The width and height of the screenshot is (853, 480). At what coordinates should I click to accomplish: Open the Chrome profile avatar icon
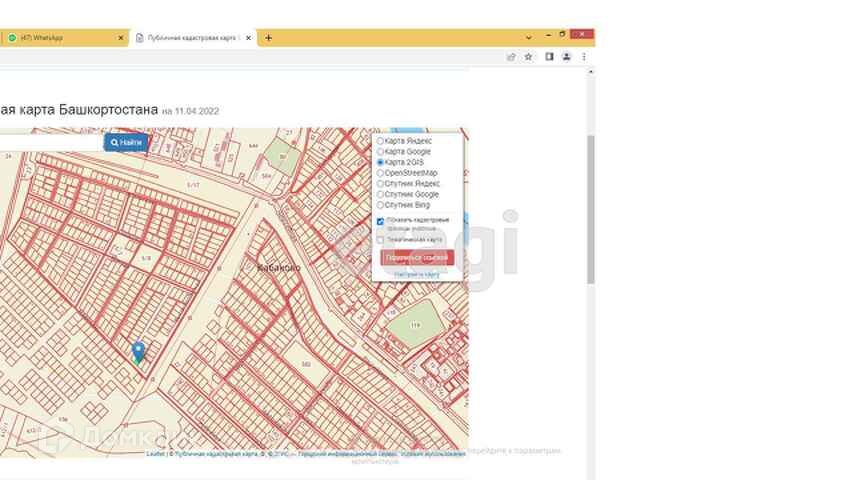pos(566,57)
